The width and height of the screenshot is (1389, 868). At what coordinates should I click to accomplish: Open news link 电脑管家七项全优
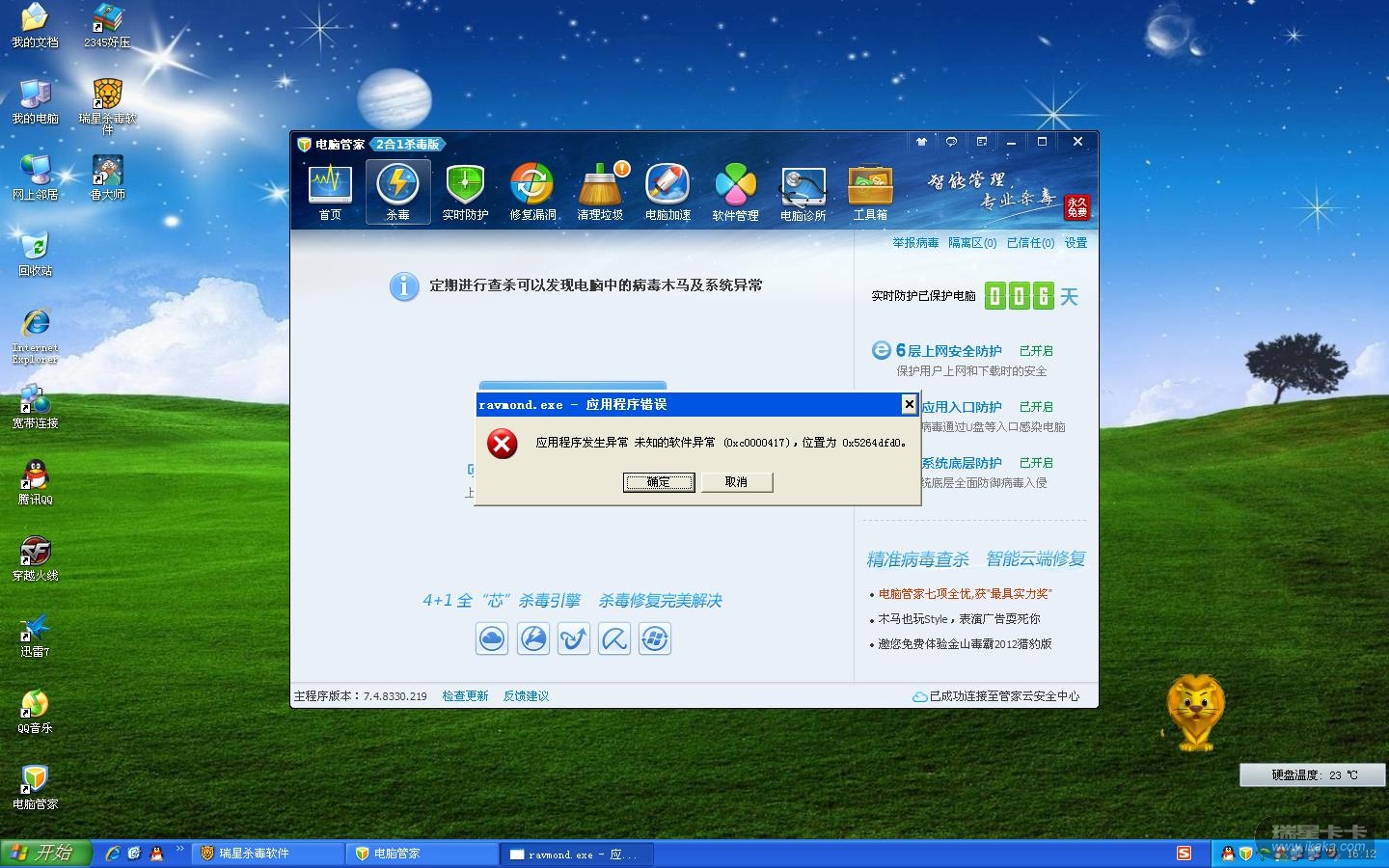click(x=966, y=594)
